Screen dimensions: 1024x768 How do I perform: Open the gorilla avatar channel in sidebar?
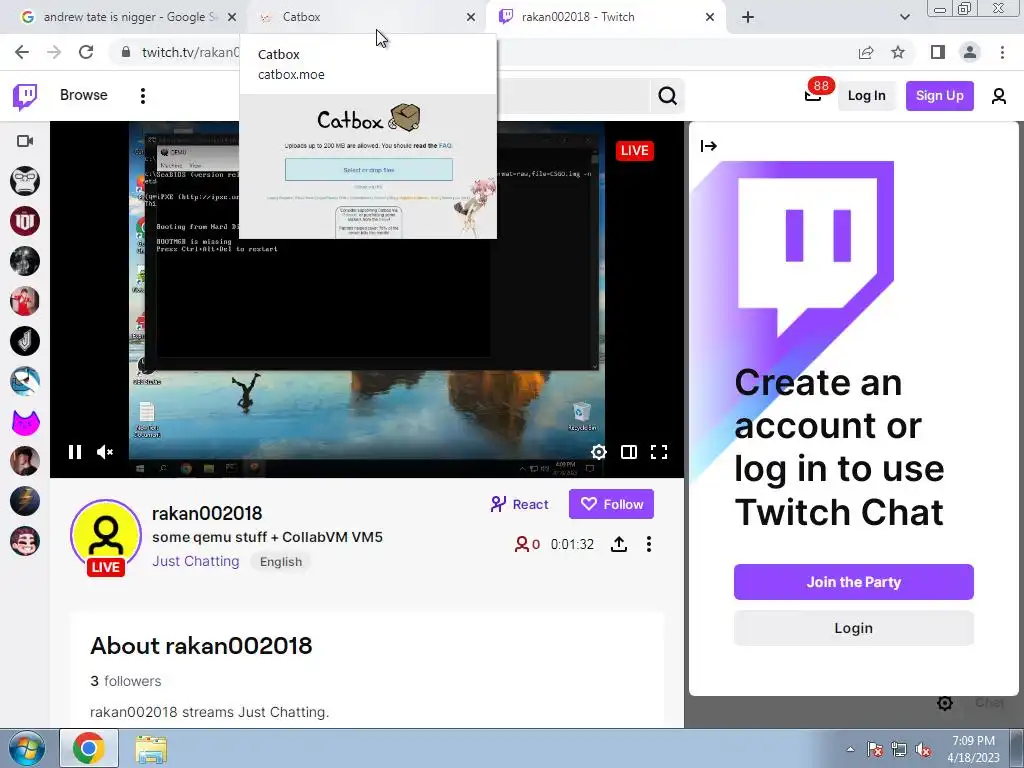(x=25, y=181)
